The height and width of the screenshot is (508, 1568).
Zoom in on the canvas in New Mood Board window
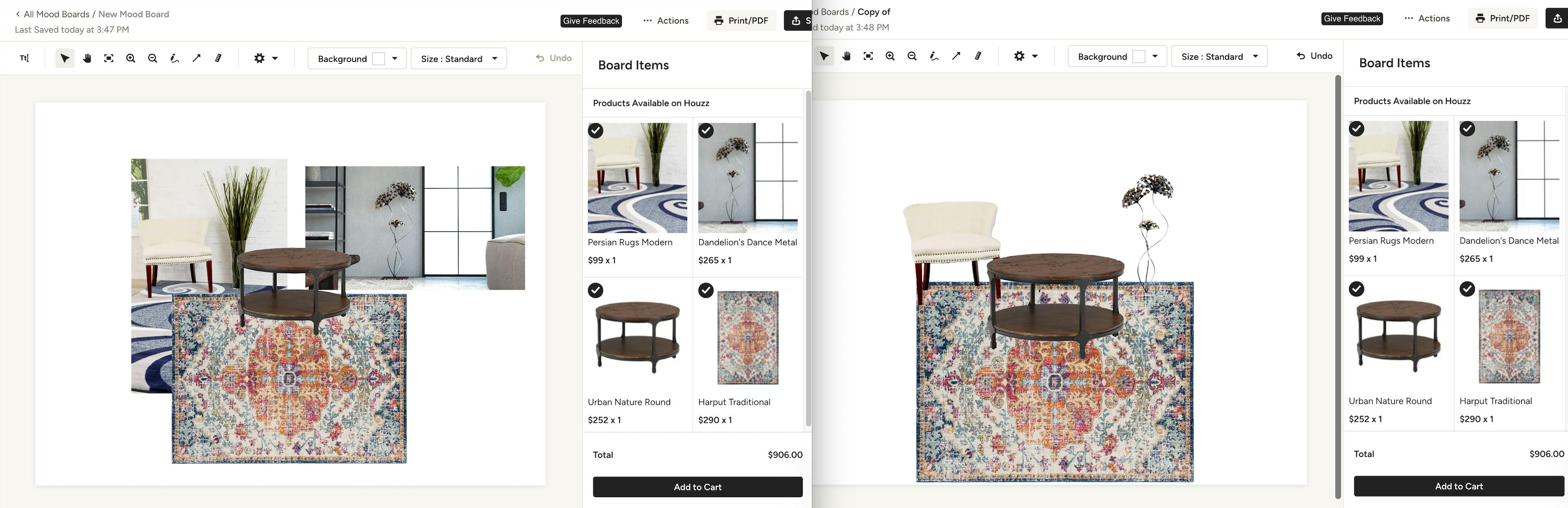coord(131,59)
